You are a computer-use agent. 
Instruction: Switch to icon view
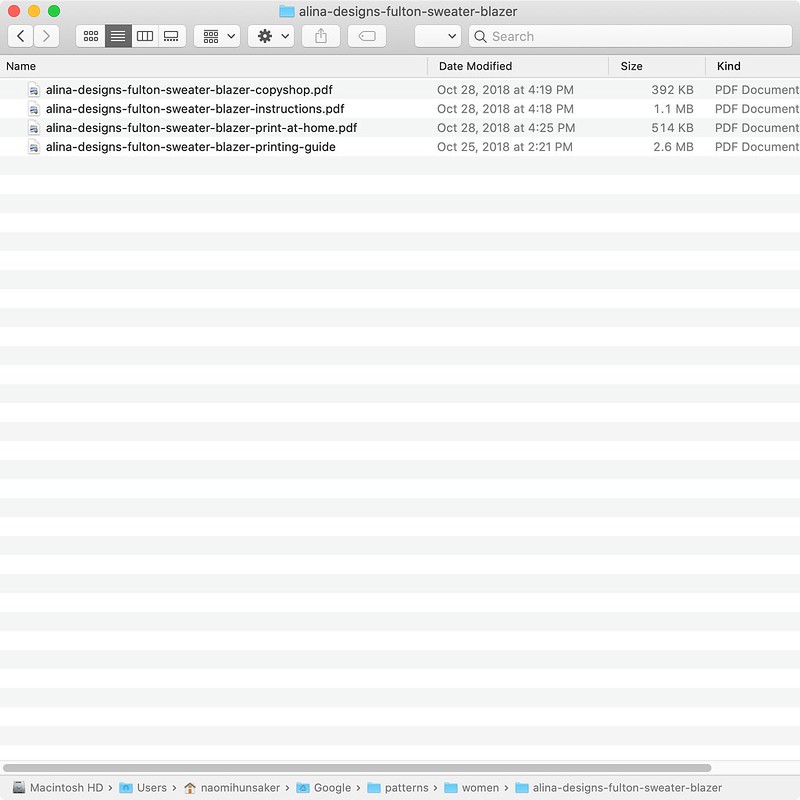(x=91, y=36)
